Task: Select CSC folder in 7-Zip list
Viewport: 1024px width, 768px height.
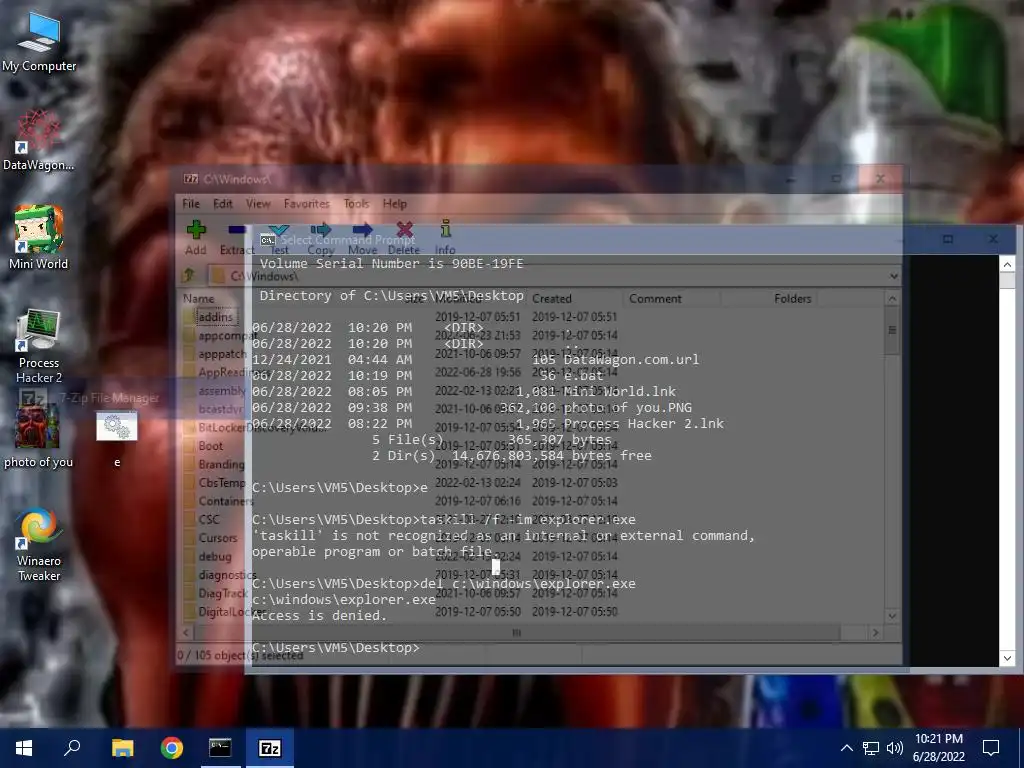Action: click(x=209, y=520)
